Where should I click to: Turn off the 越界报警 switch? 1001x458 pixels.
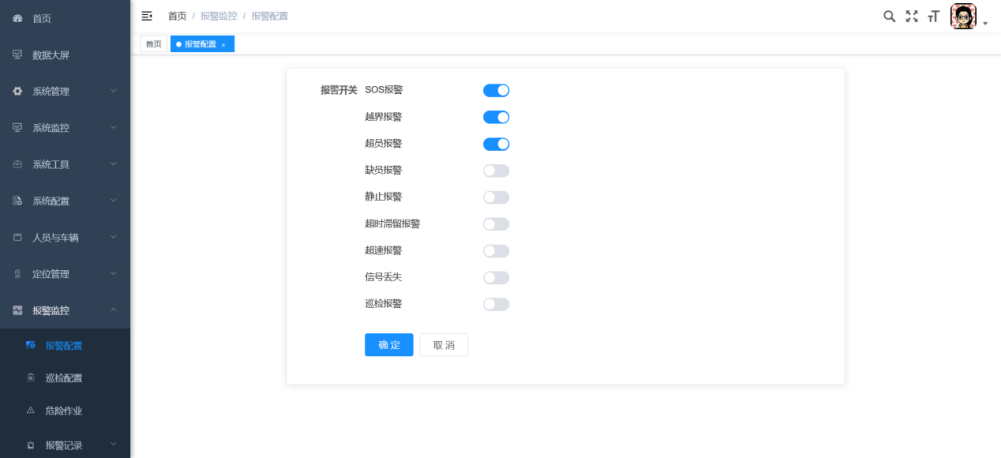(x=496, y=117)
